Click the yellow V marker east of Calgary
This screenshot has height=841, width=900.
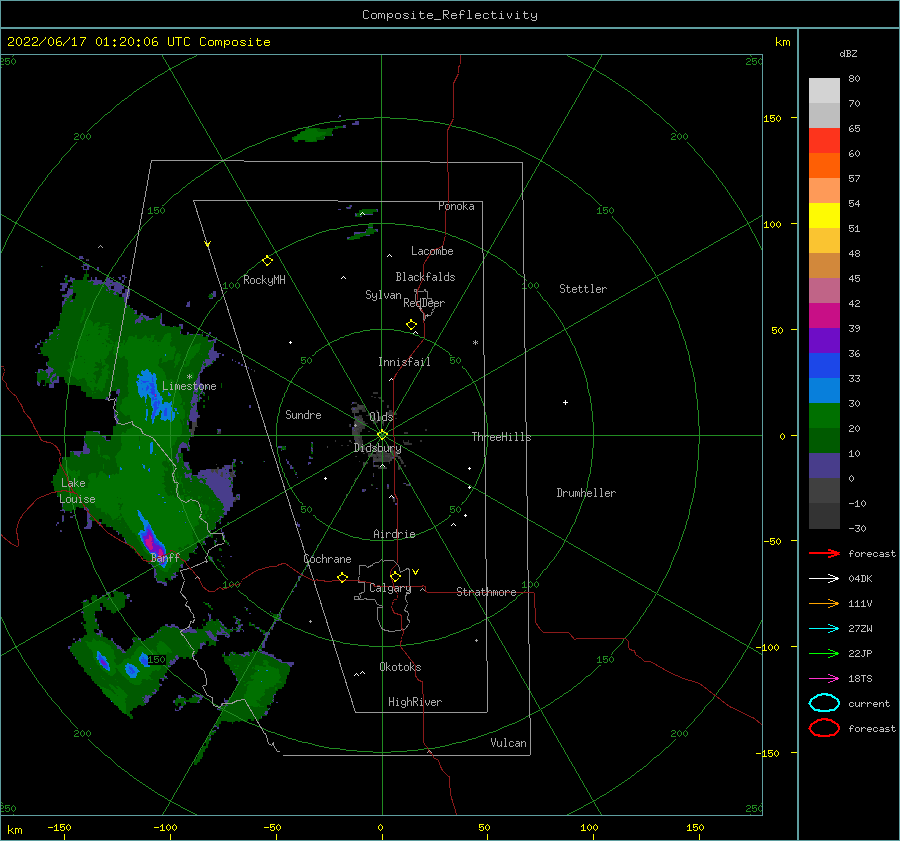click(x=416, y=572)
